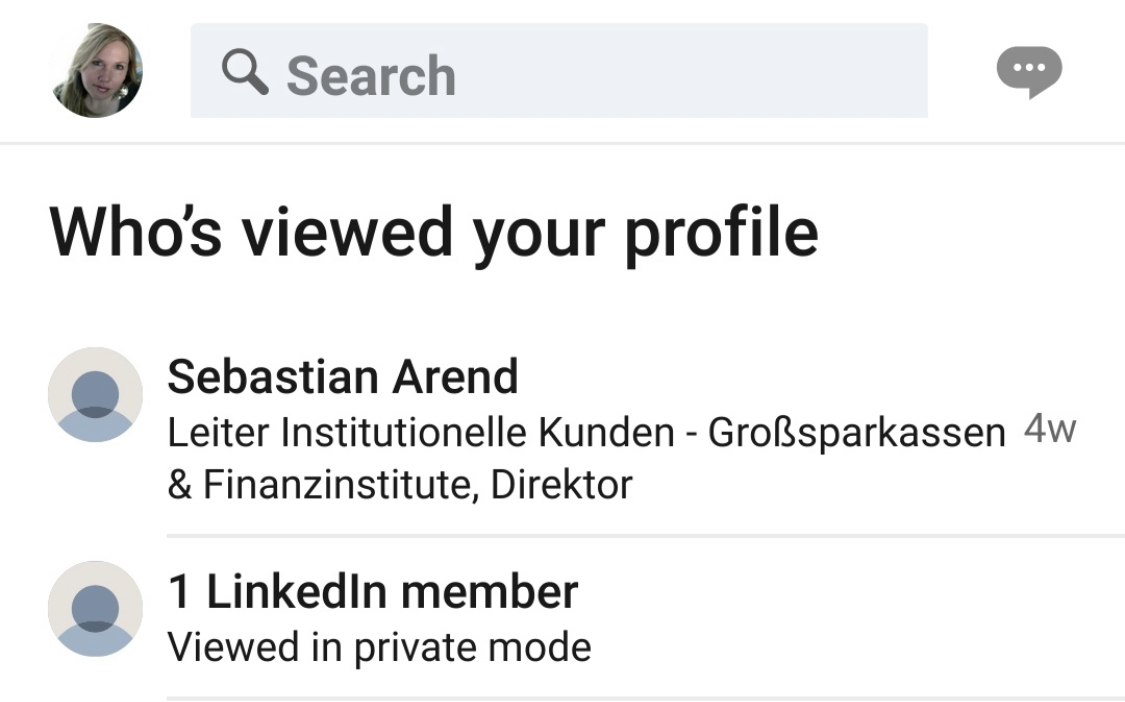This screenshot has width=1125, height=702.
Task: Open the messaging speech bubble icon
Action: (x=1029, y=72)
